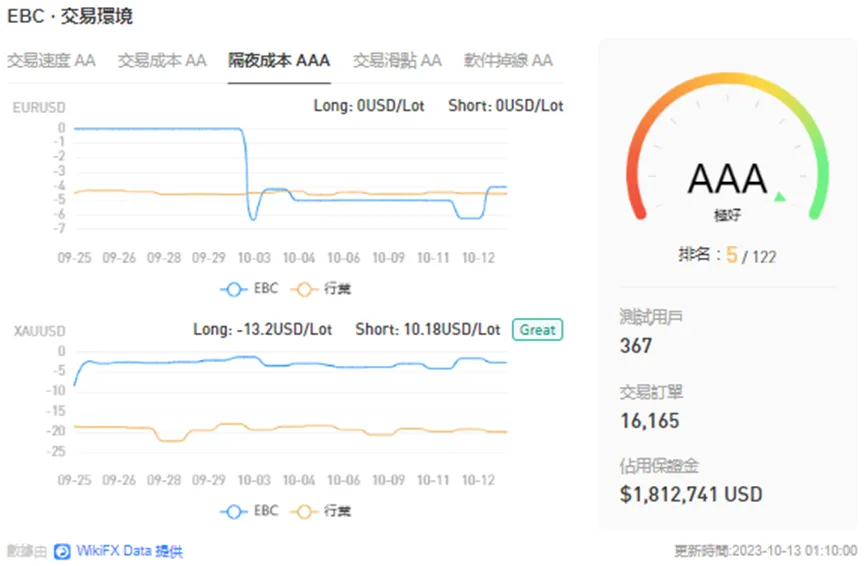Open the WikiFX Data 提供 link
This screenshot has height=566, width=865.
click(130, 551)
